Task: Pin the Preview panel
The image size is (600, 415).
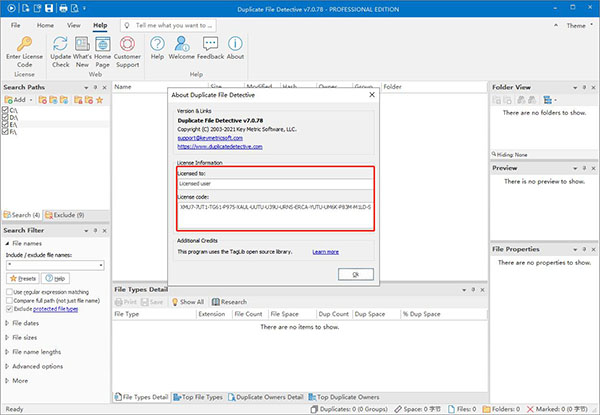Action: coord(584,168)
